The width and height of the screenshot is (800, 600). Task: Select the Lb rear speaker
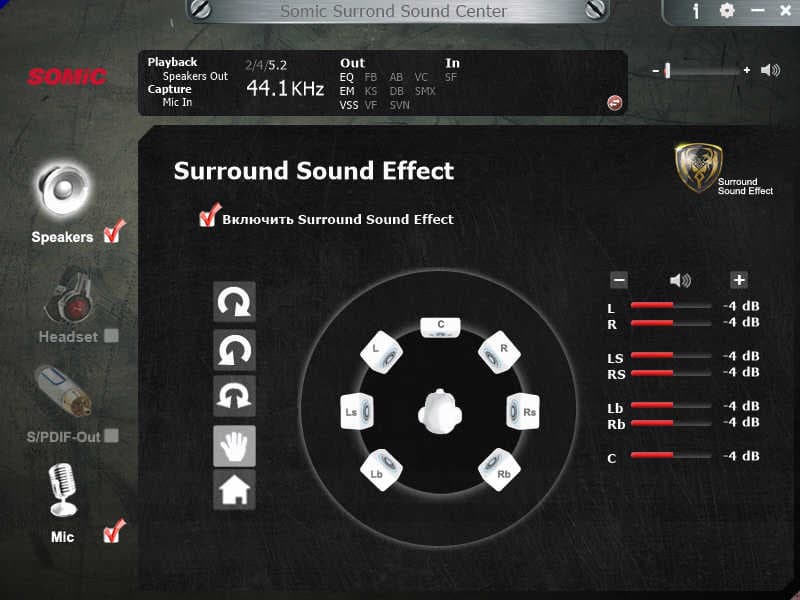tap(381, 470)
